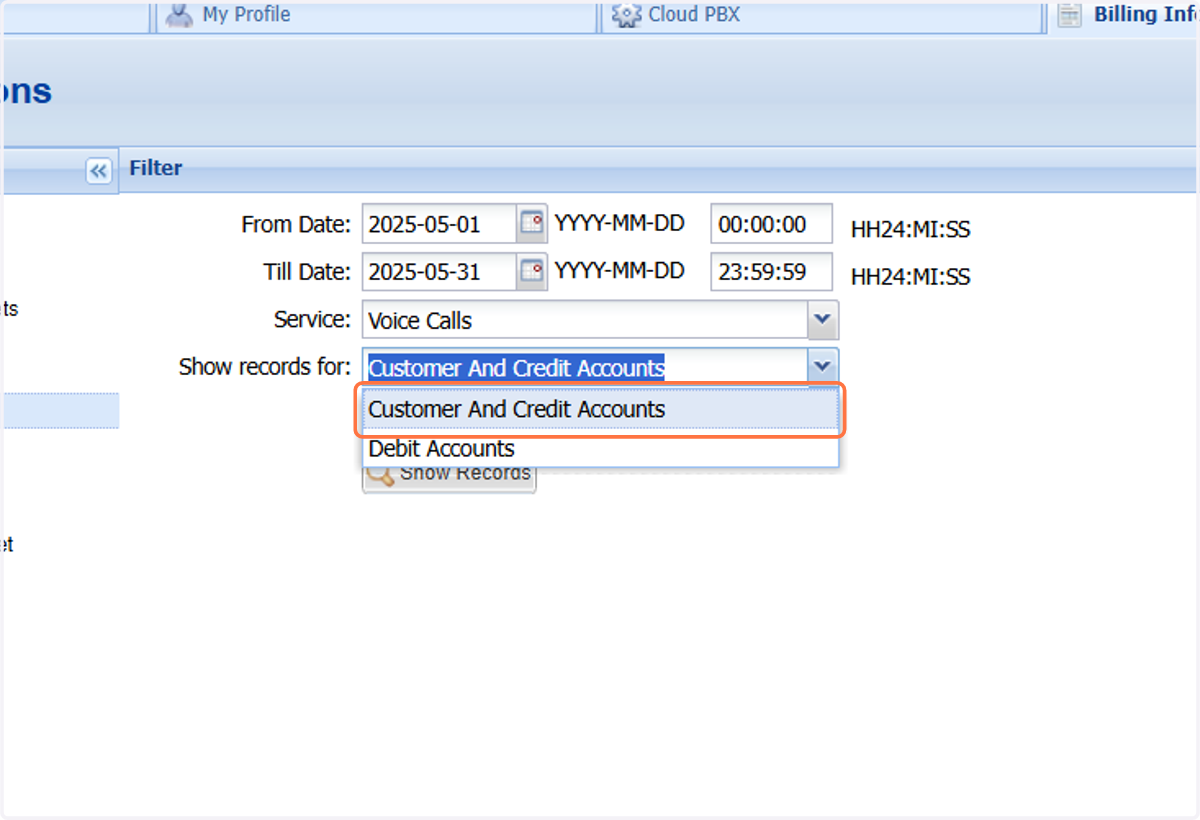Click HH24:MI:SS hint beside Till time
The width and height of the screenshot is (1200, 820).
[x=911, y=277]
